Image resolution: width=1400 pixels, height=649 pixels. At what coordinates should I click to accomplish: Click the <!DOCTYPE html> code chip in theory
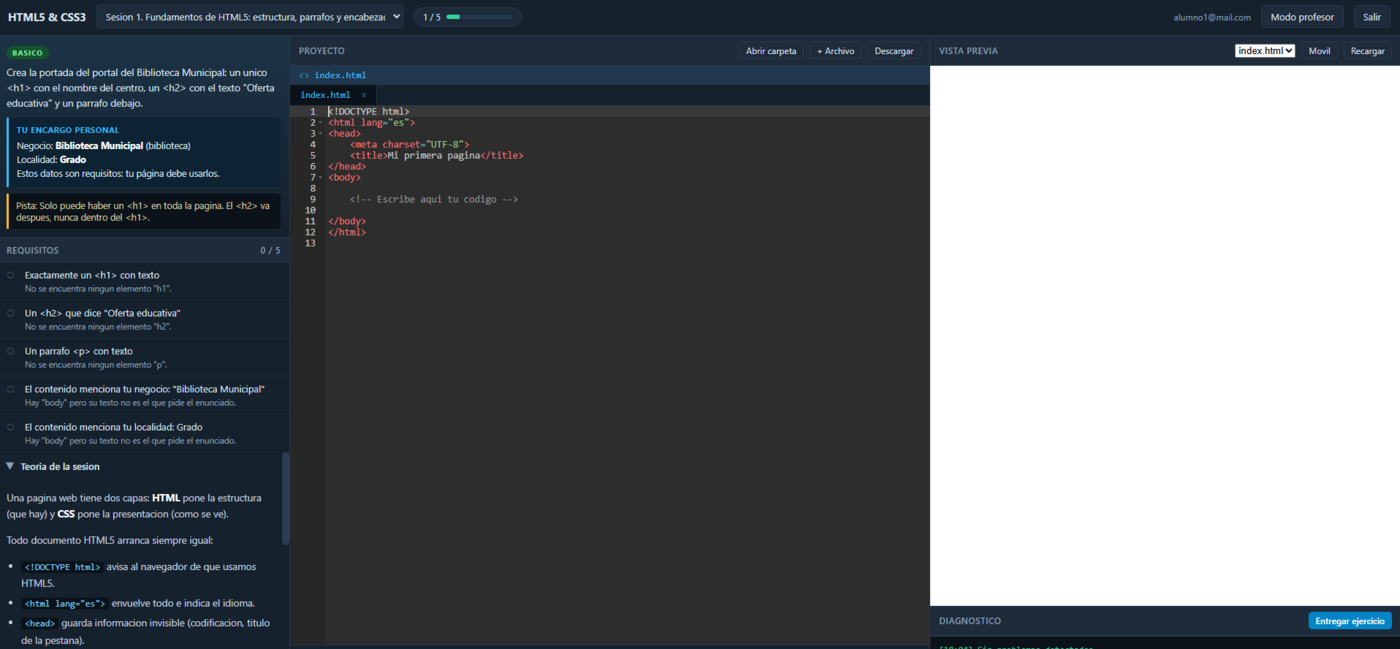62,567
